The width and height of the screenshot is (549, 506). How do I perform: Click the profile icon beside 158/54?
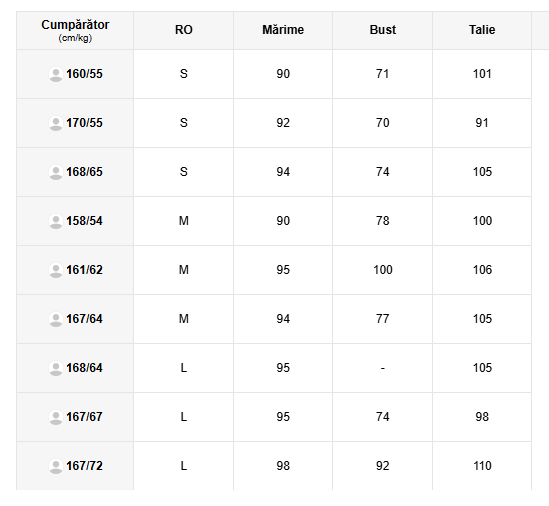(x=56, y=221)
